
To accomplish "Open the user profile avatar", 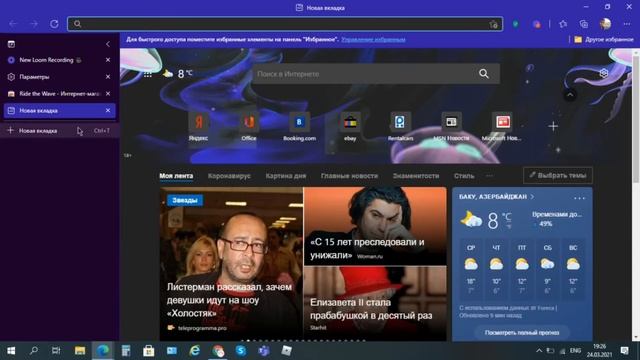I will click(605, 24).
